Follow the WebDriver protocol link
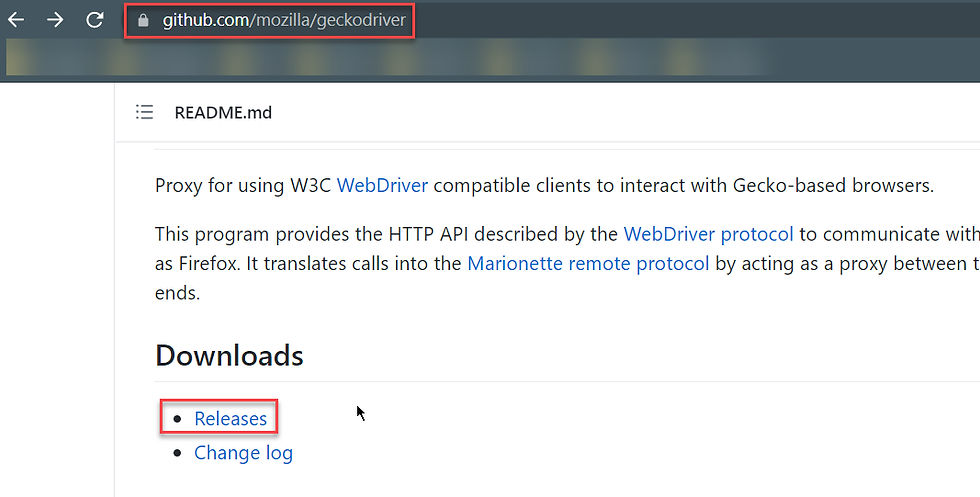The height and width of the screenshot is (497, 980). [x=708, y=234]
